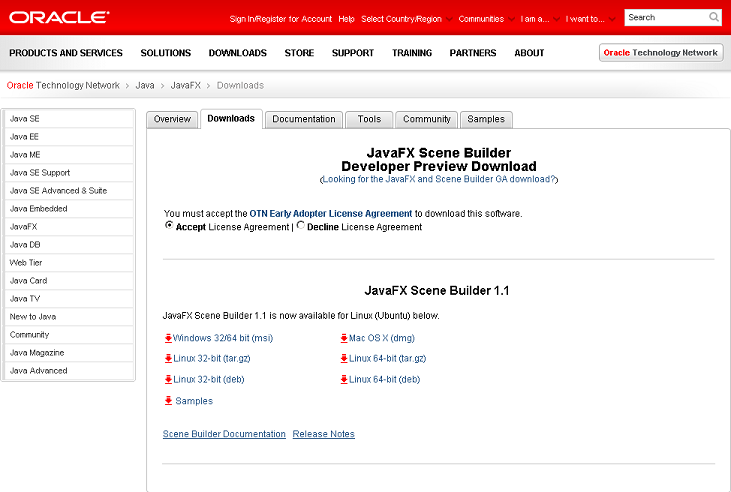Screen dimensions: 731x492
Task: Click download arrow icon beside Linux 32-bit (deb)
Action: tap(168, 380)
